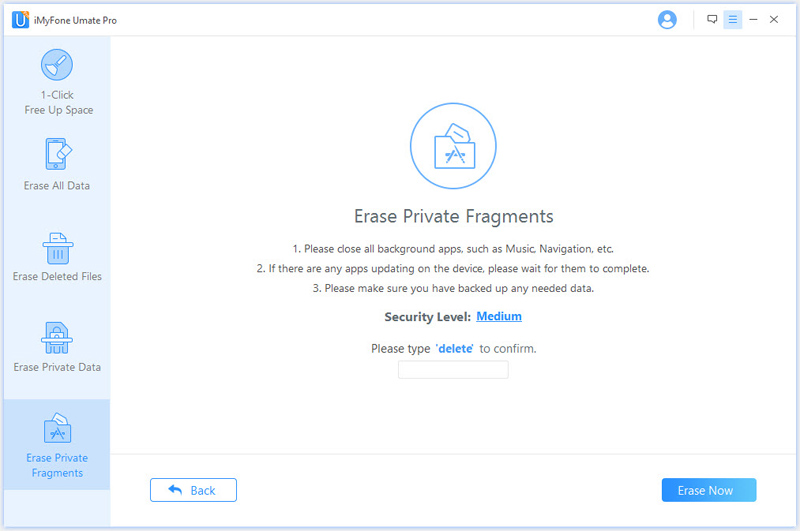Switch to the Erase All Data tab label

tap(57, 186)
